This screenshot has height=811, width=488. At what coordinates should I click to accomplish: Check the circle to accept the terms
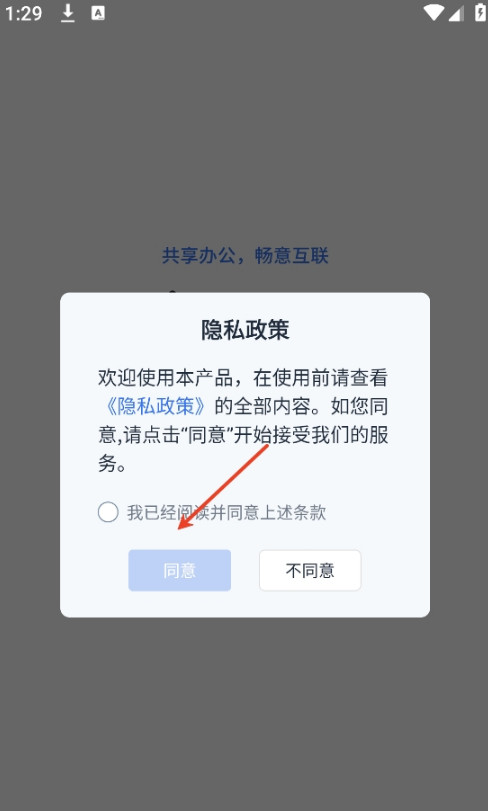[108, 512]
